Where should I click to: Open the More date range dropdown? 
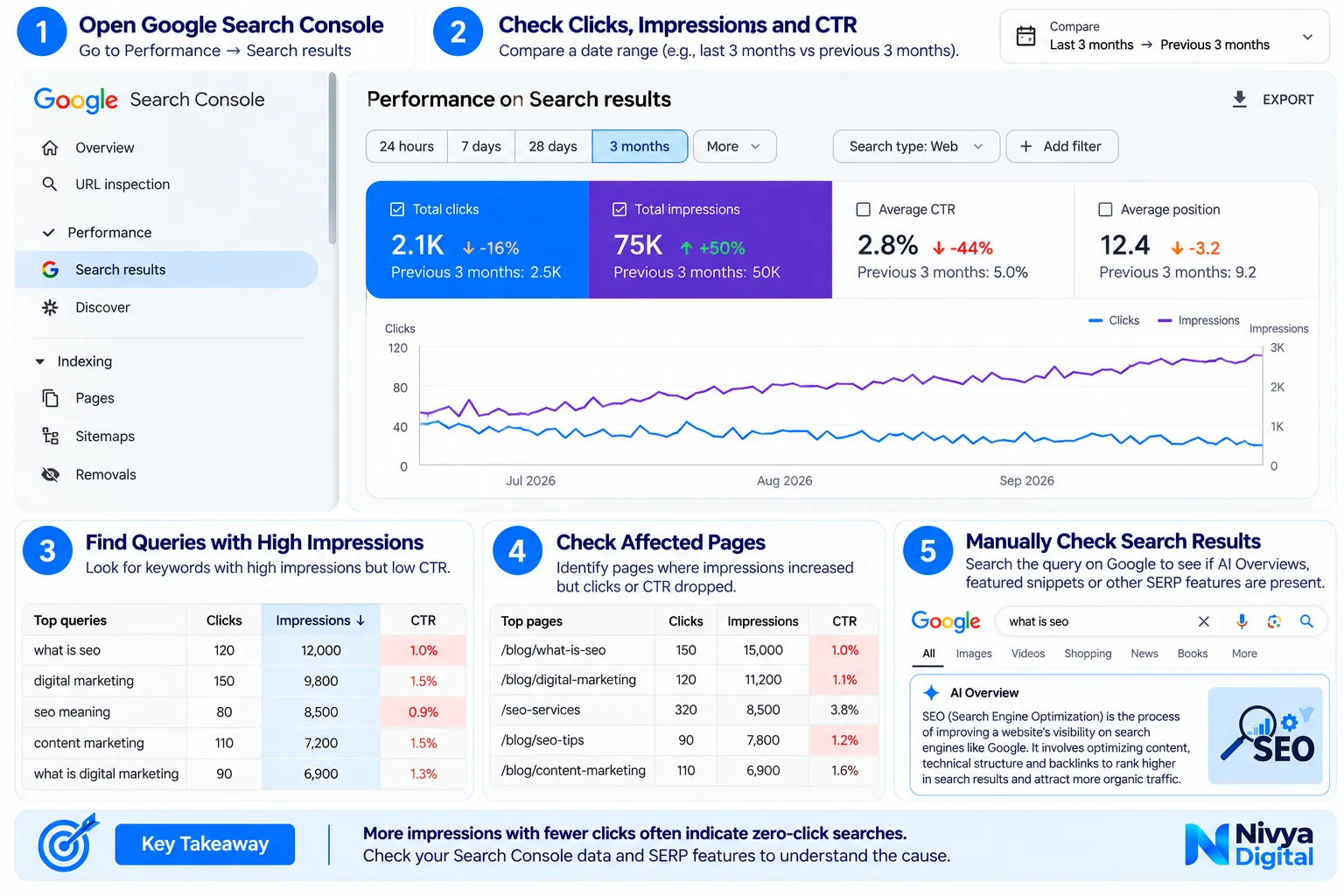coord(735,146)
